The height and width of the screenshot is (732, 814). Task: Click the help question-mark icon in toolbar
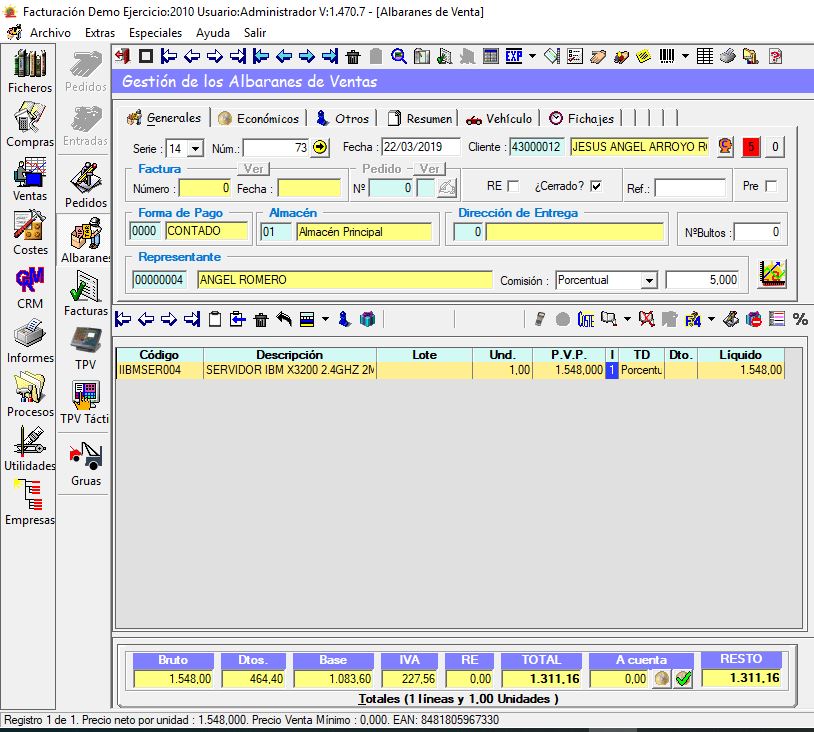point(776,56)
